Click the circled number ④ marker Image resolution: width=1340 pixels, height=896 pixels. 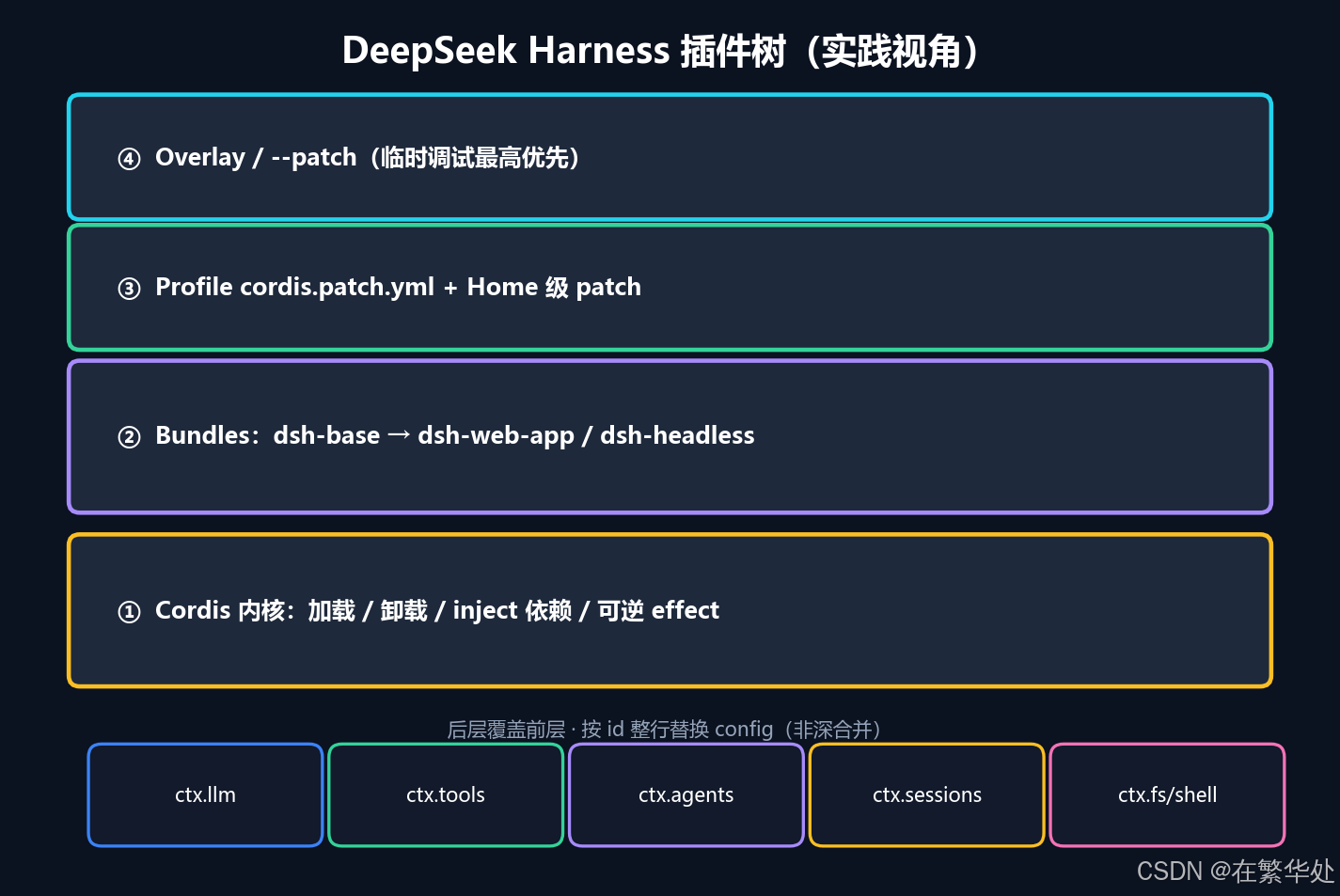[x=129, y=159]
